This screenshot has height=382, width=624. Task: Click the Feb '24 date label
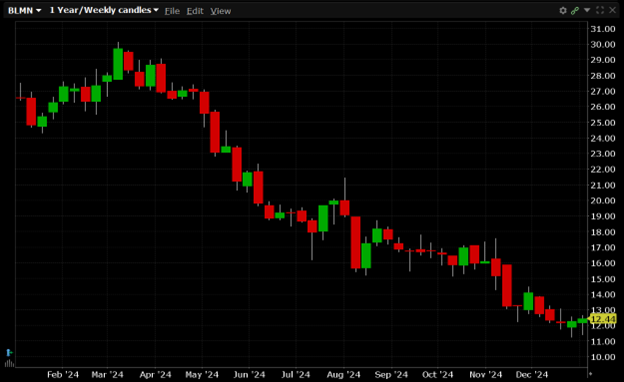(63, 375)
